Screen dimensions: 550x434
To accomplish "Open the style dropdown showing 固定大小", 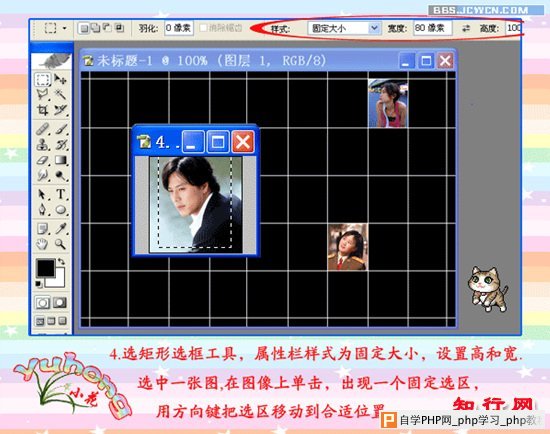I will coord(344,28).
